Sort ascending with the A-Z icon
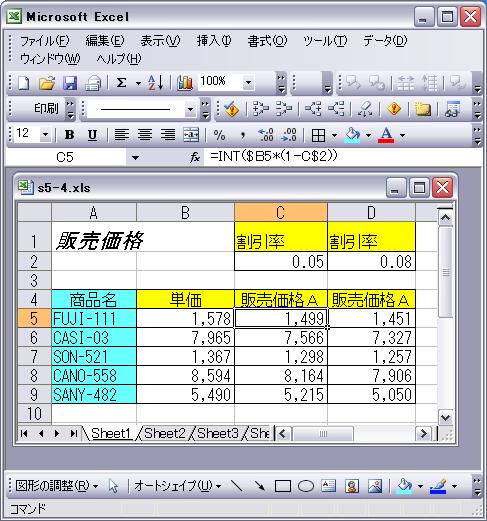The width and height of the screenshot is (487, 521). 155,82
